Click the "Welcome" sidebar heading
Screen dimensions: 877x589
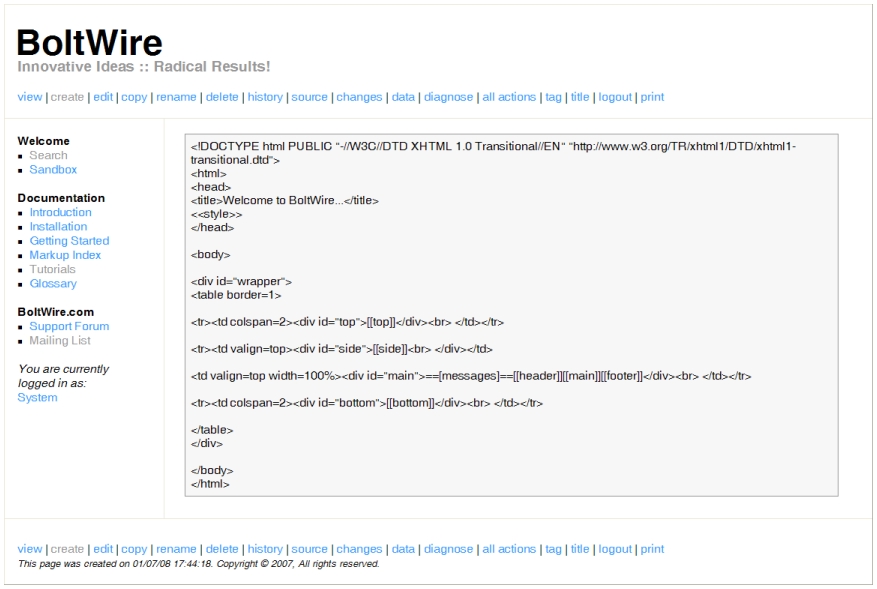44,141
